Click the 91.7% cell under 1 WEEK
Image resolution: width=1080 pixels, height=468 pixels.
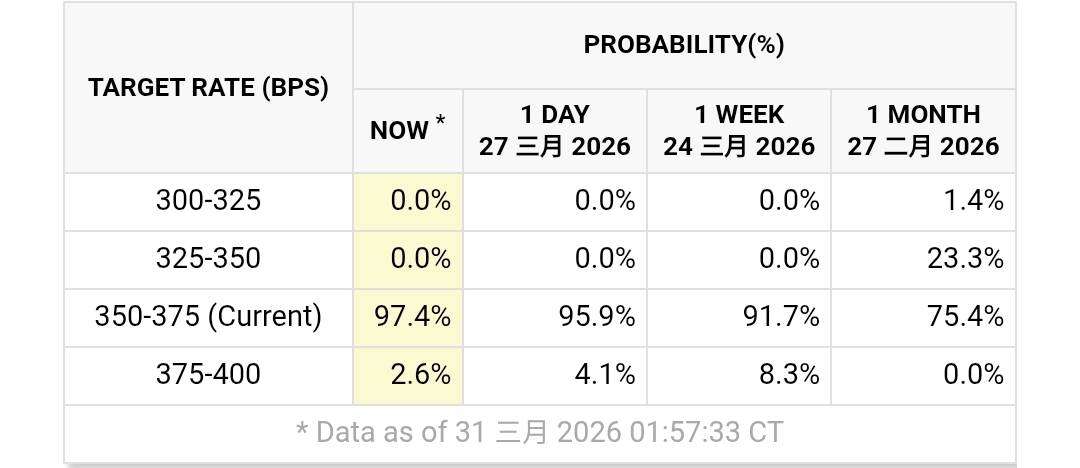(781, 317)
